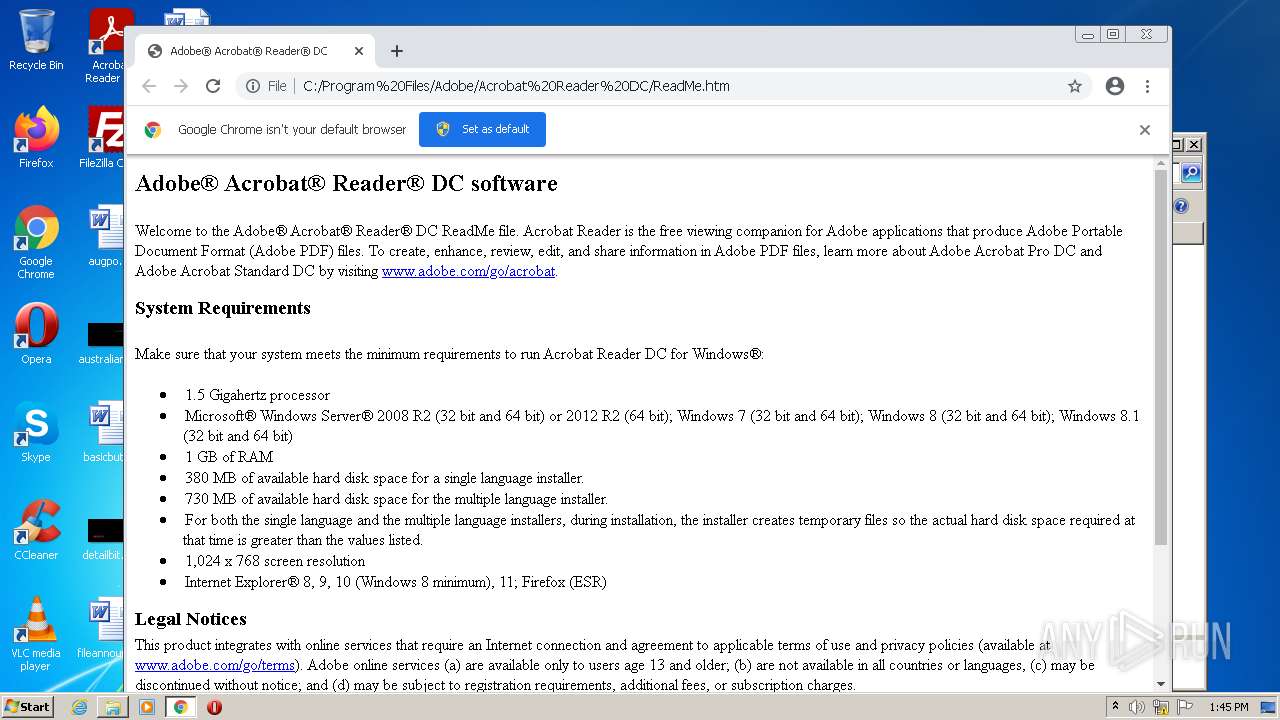Open augpo Word document on desktop
The image size is (1280, 720).
[104, 236]
